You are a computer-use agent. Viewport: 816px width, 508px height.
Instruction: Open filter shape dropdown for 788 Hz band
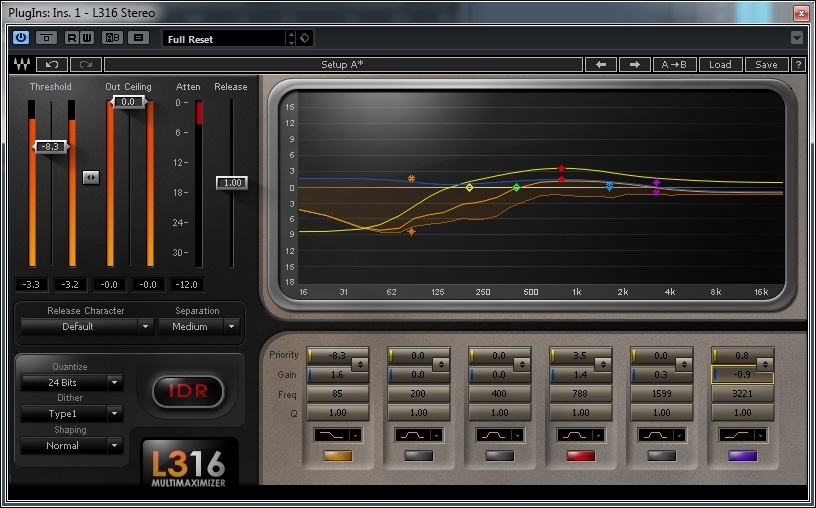[x=581, y=435]
